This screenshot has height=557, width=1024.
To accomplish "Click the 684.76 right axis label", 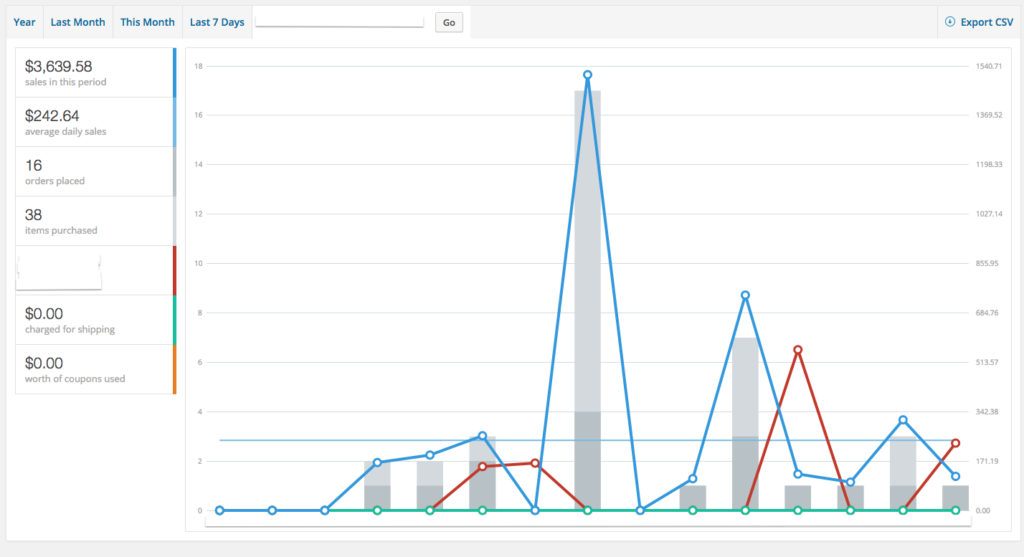I will [x=987, y=313].
